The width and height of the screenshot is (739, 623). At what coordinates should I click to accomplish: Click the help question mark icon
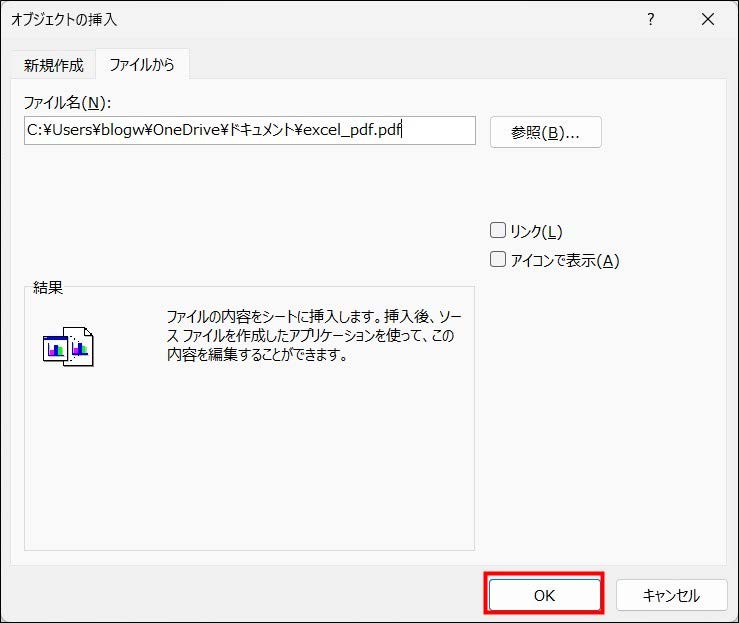651,19
